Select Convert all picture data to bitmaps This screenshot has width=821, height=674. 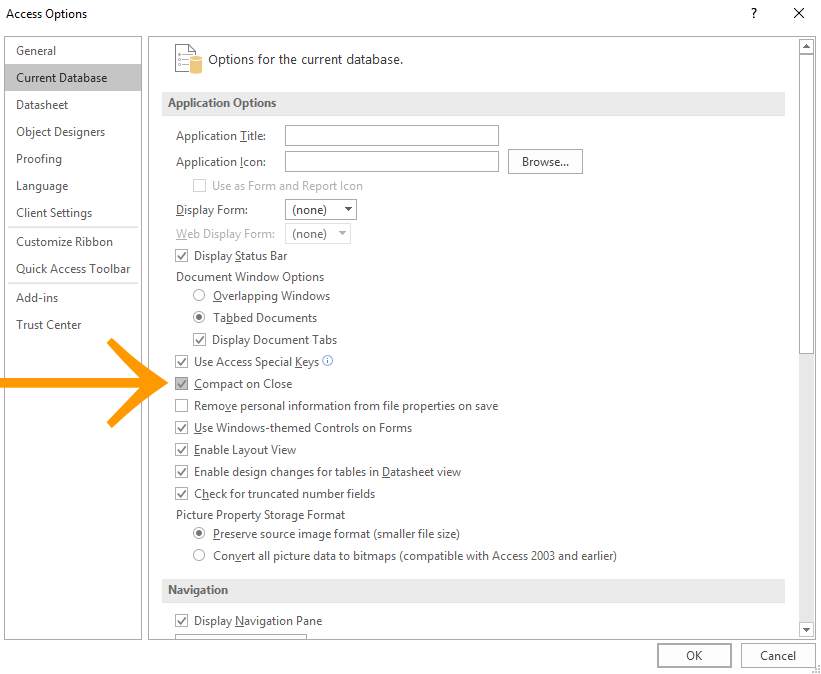point(199,554)
